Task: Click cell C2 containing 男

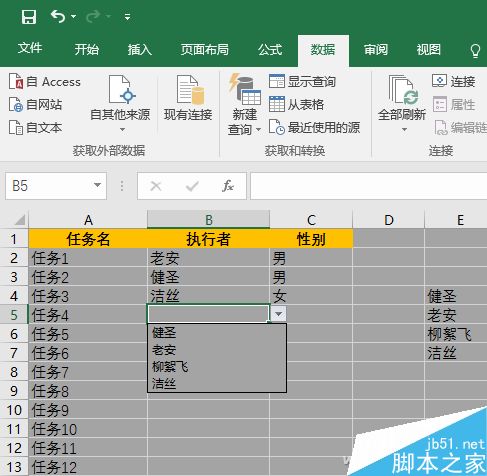Action: [311, 258]
